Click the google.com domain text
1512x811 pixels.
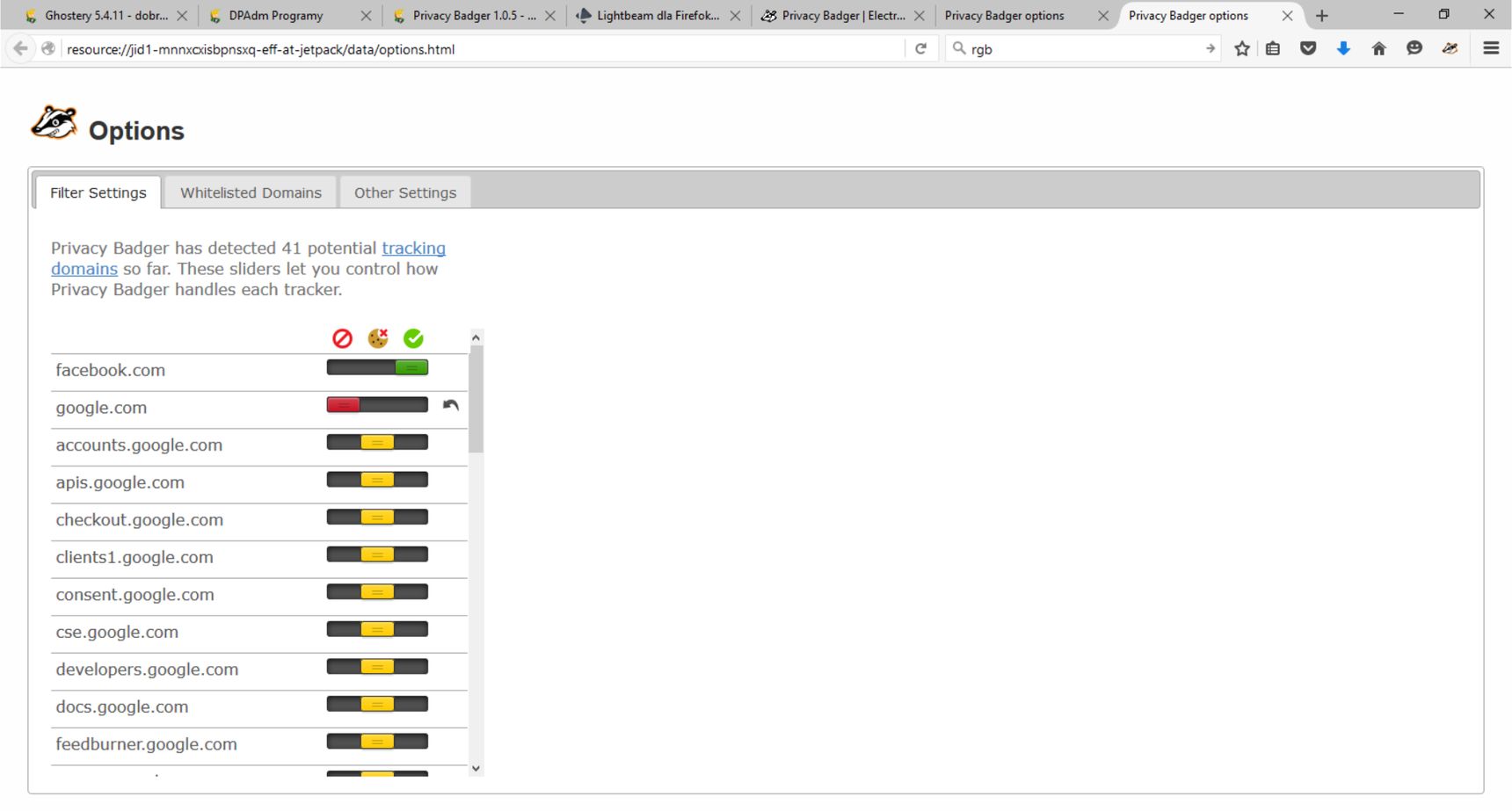coord(101,408)
